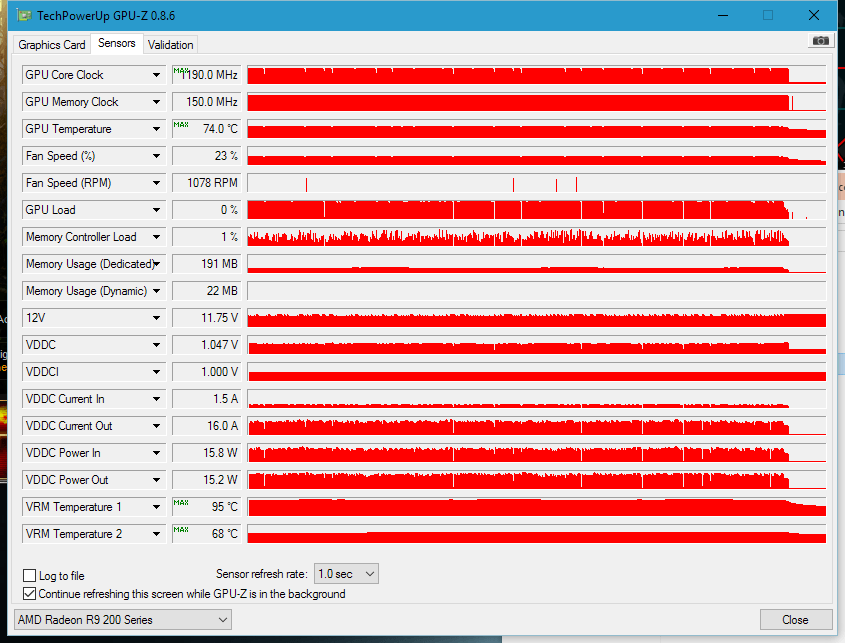Click the GPU Load history graph
This screenshot has width=845, height=643.
point(537,210)
